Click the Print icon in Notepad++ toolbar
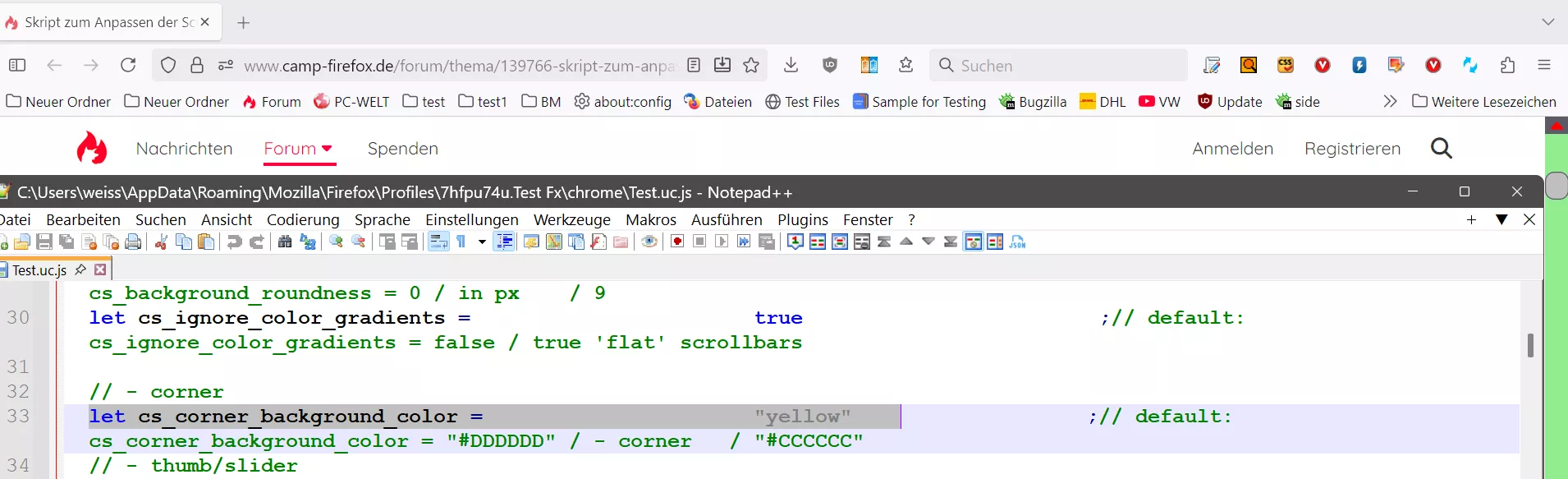This screenshot has width=1568, height=479. click(x=133, y=242)
